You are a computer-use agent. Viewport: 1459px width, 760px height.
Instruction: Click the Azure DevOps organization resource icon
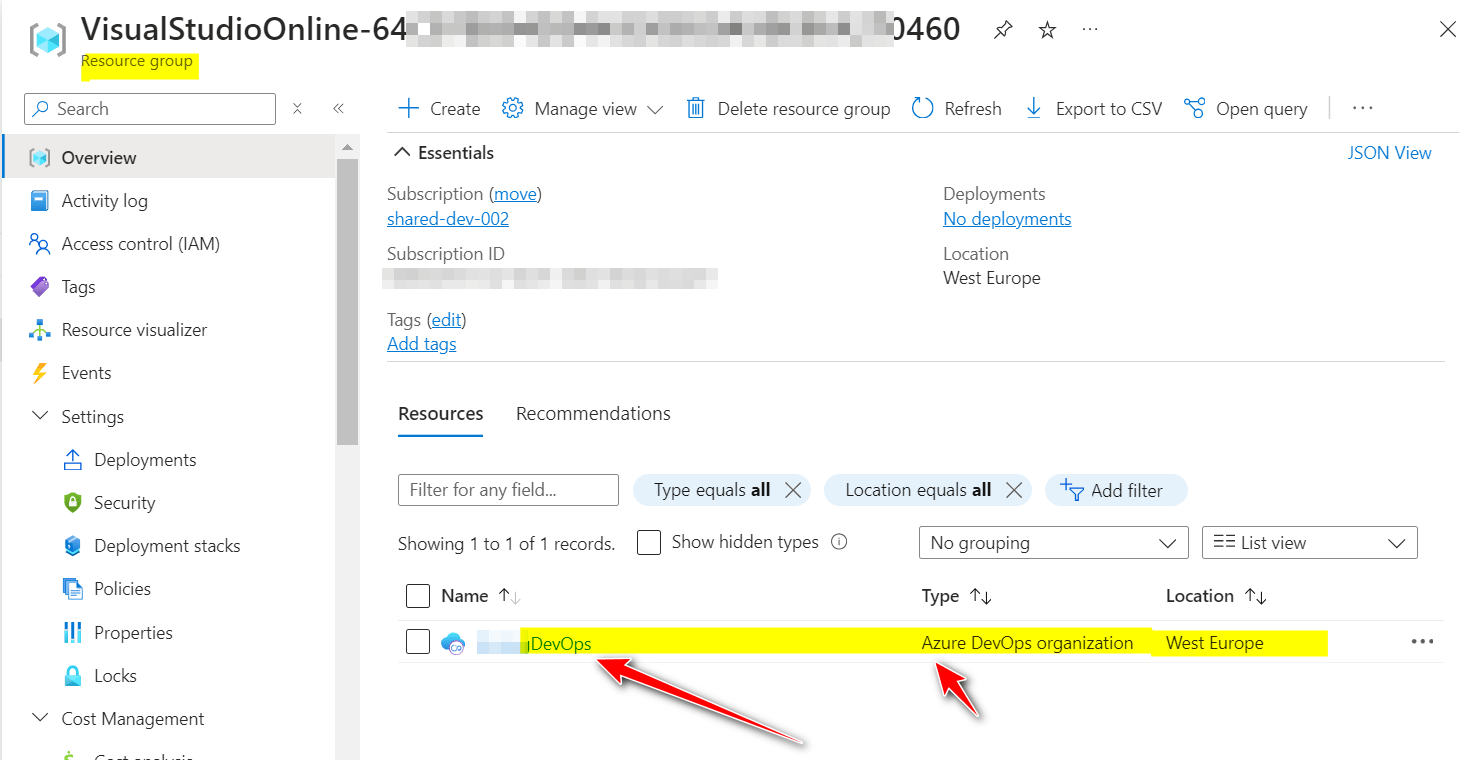tap(454, 643)
